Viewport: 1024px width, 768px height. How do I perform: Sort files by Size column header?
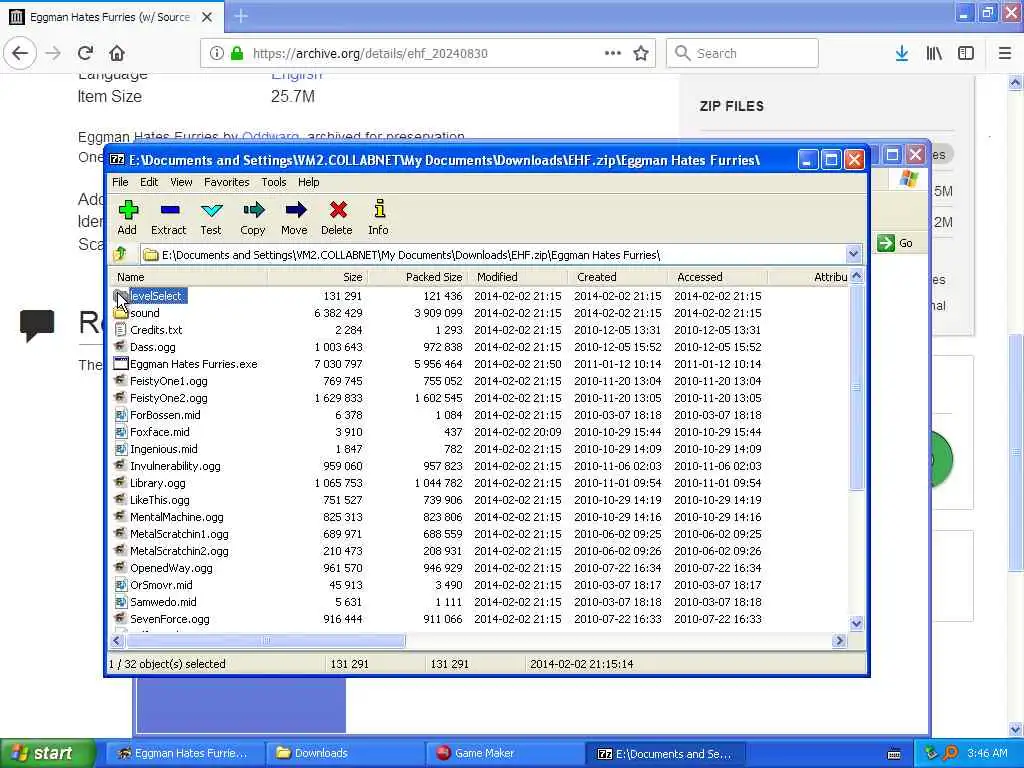click(x=317, y=277)
